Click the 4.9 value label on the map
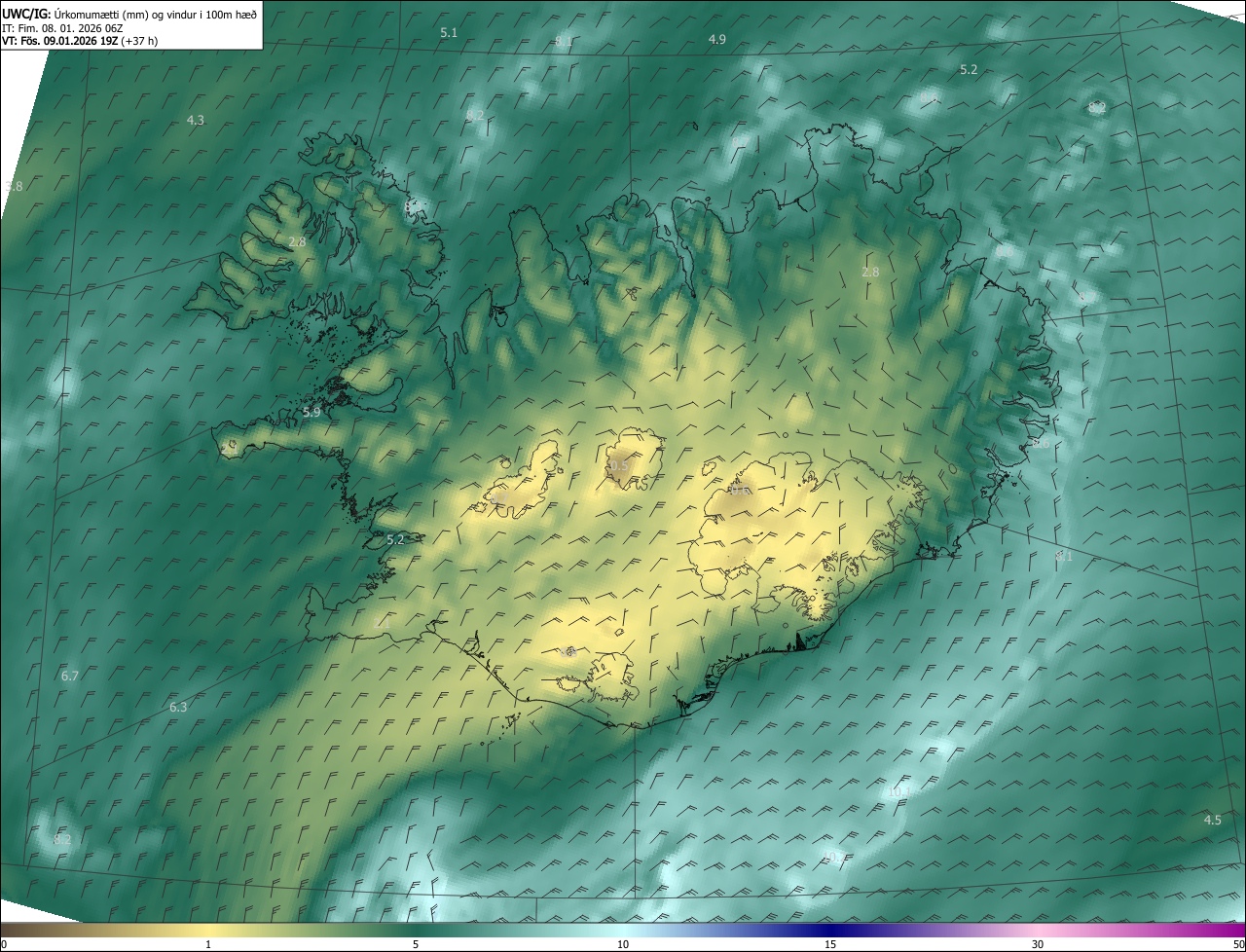 tap(717, 39)
